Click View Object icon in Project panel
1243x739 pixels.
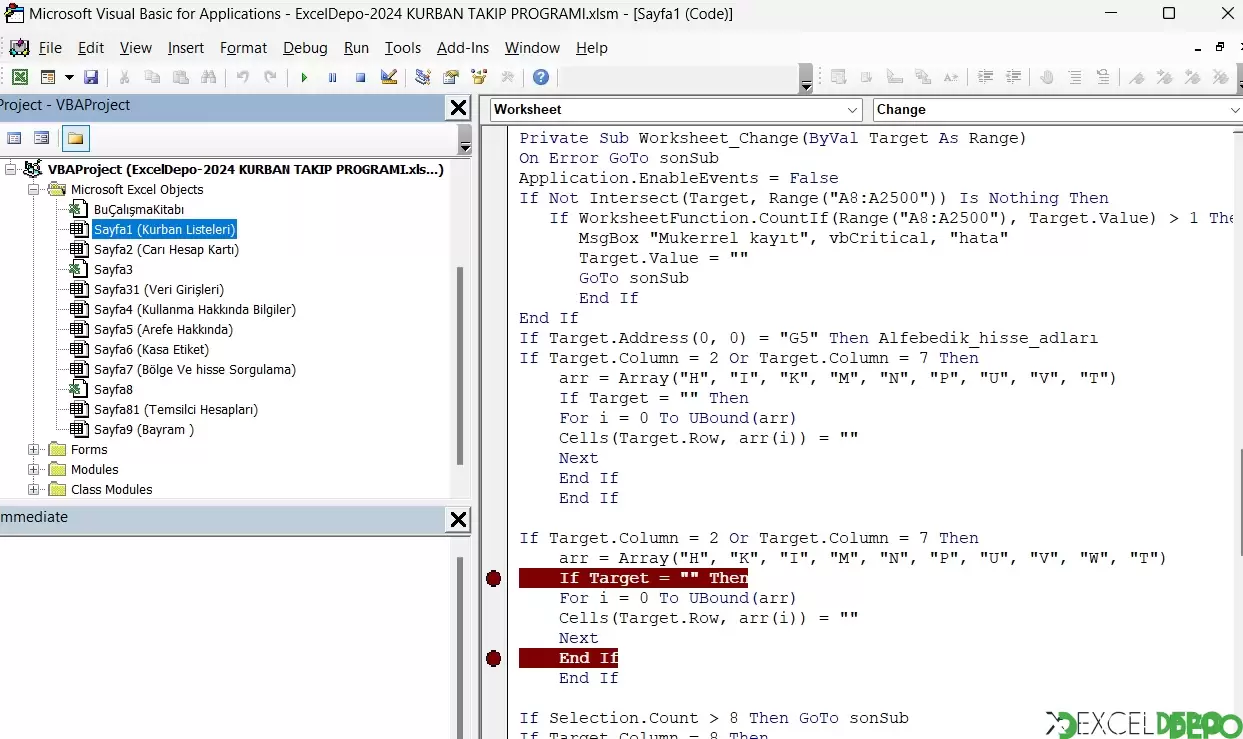pos(42,138)
